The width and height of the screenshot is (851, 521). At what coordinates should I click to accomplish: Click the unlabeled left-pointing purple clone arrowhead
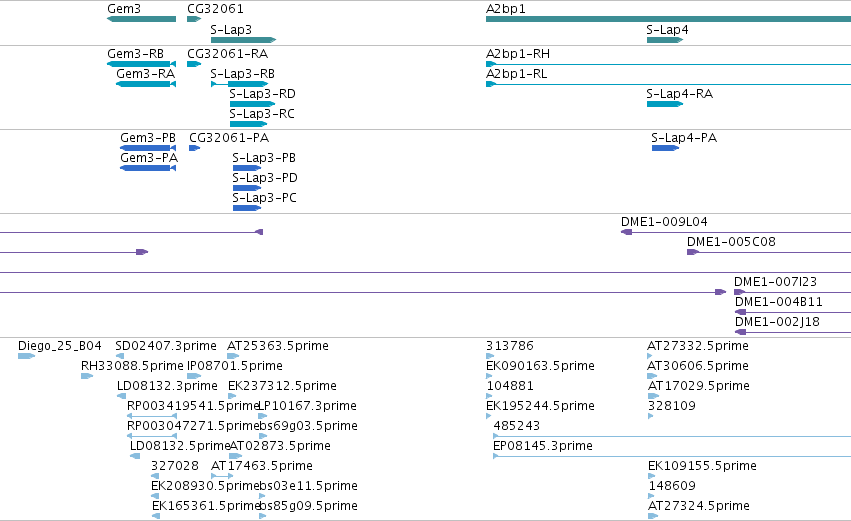(x=259, y=232)
